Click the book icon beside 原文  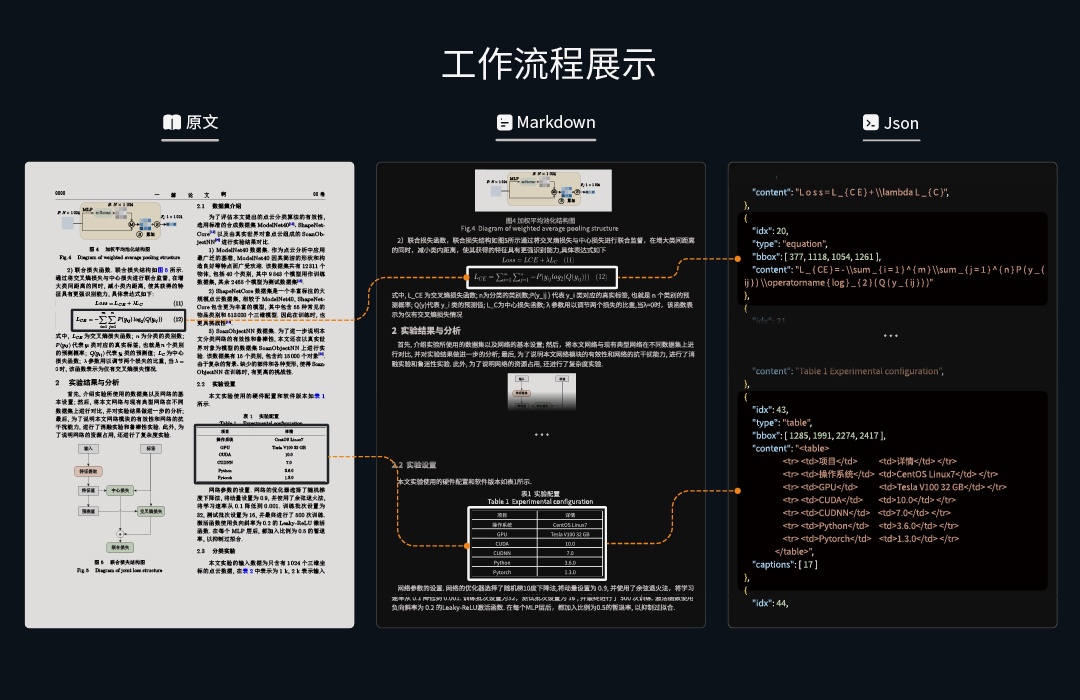(172, 123)
